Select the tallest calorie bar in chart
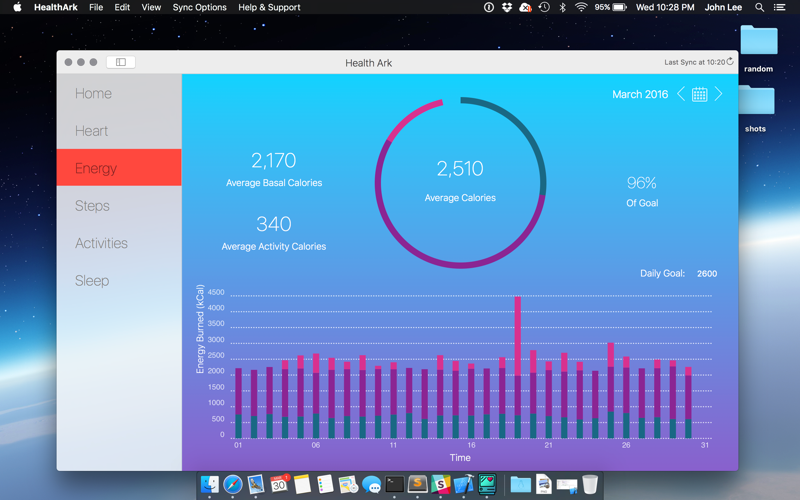This screenshot has width=800, height=500. [517, 367]
